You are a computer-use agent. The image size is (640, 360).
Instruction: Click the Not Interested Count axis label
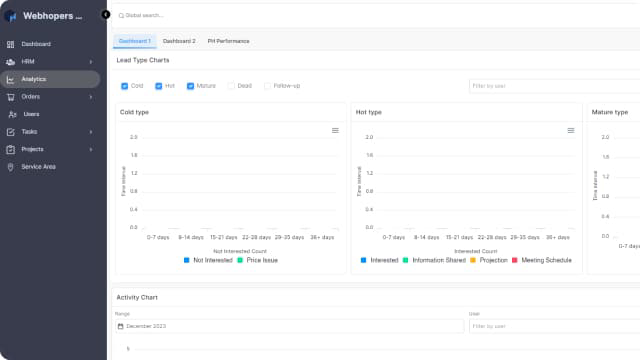[240, 251]
